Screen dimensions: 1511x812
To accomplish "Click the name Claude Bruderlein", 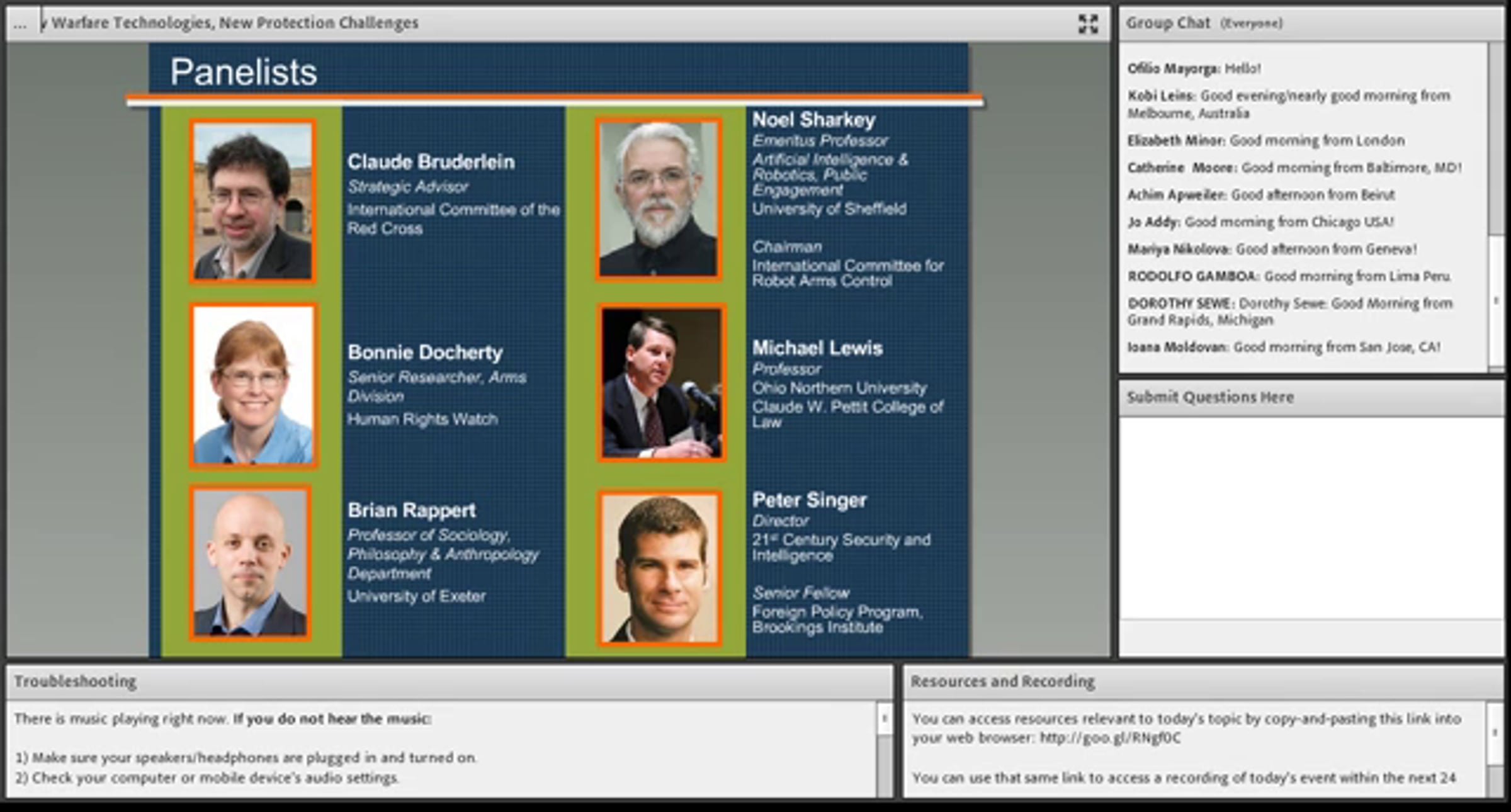I will pyautogui.click(x=431, y=162).
